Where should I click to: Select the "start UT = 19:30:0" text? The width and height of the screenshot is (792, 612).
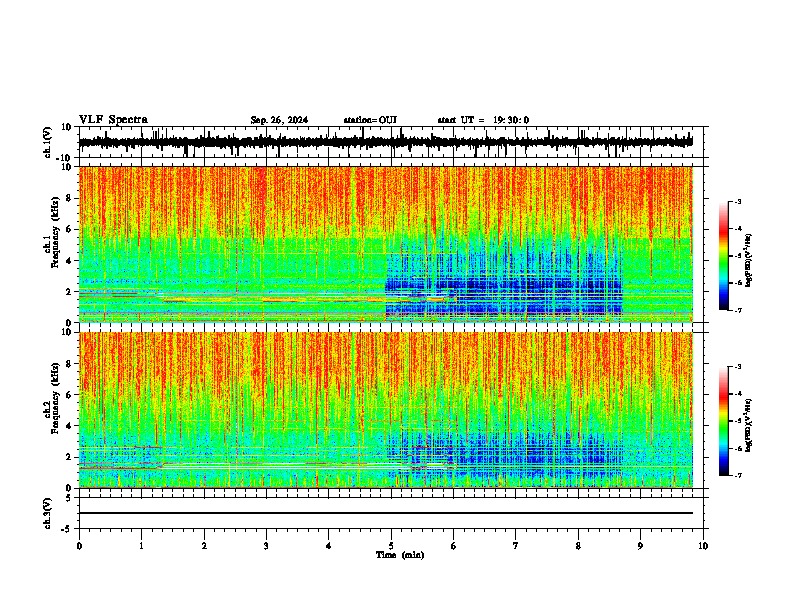pyautogui.click(x=483, y=120)
